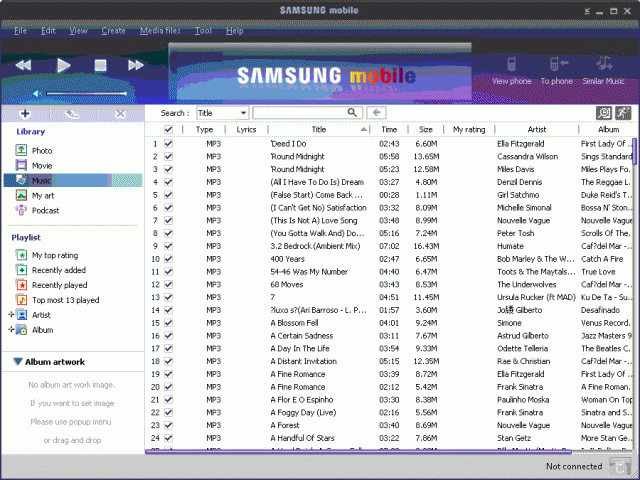
Task: Open the Create menu
Action: [113, 31]
